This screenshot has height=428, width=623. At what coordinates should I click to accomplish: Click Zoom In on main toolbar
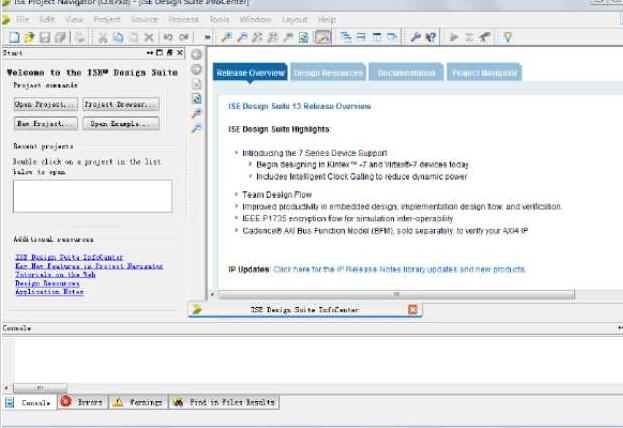pos(226,37)
